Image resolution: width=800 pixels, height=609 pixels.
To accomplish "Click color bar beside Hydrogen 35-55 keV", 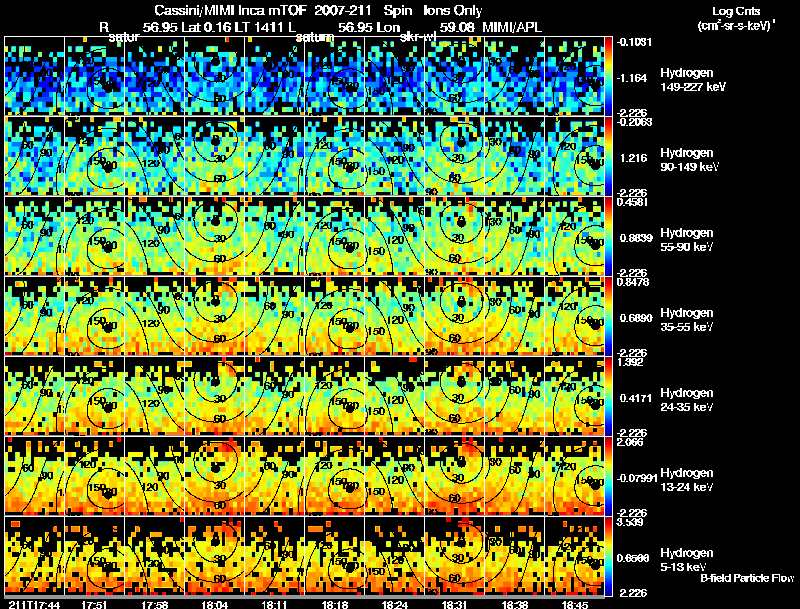I will pos(608,316).
